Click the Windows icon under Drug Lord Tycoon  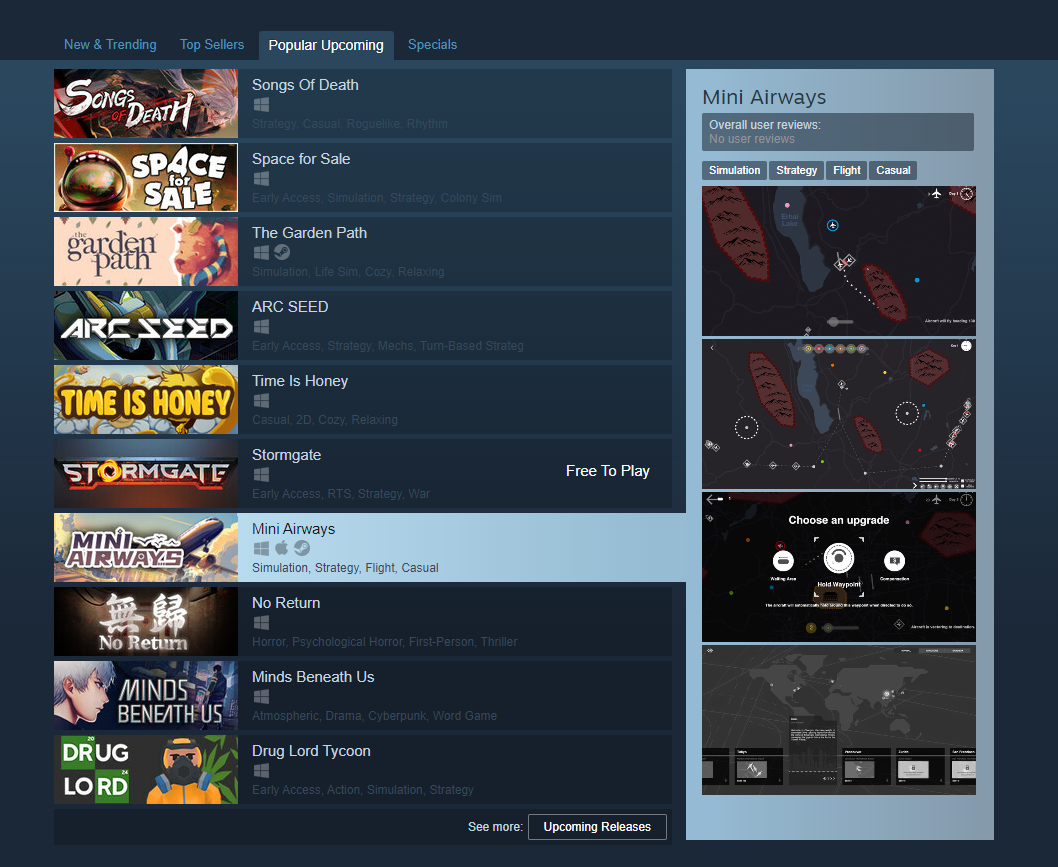(261, 770)
